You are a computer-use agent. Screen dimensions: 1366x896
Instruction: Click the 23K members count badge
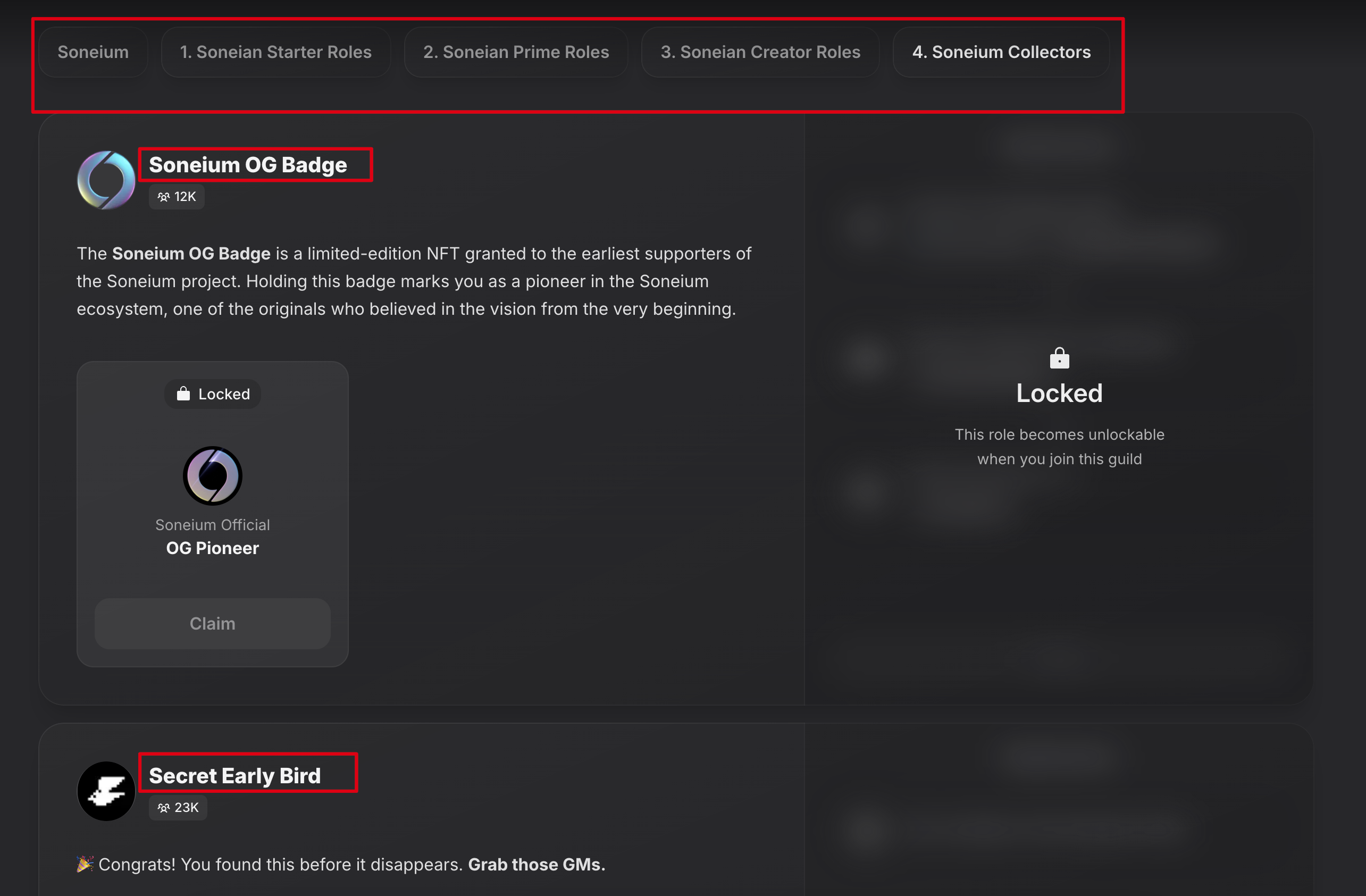(178, 808)
